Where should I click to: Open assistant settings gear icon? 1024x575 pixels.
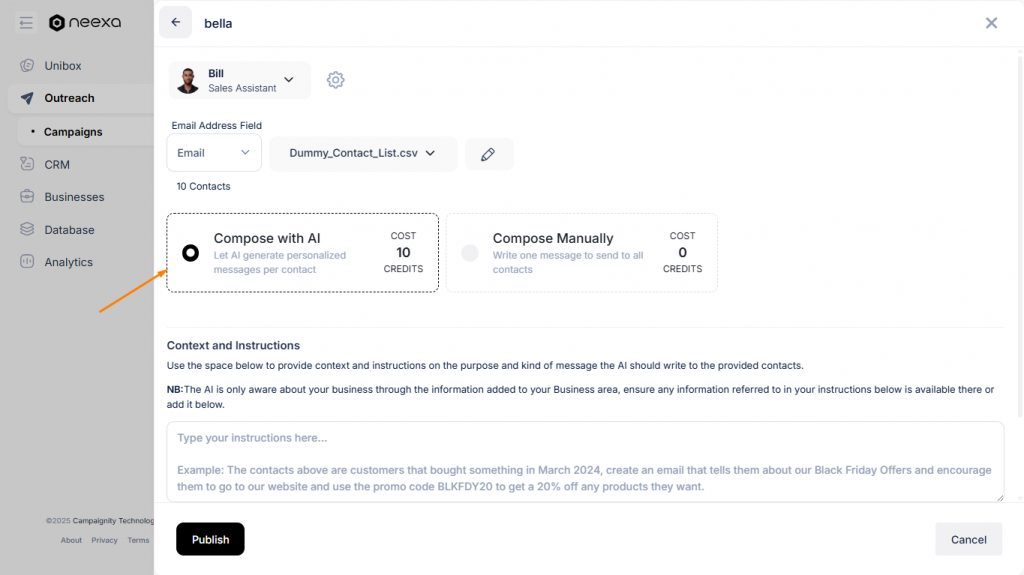[336, 80]
